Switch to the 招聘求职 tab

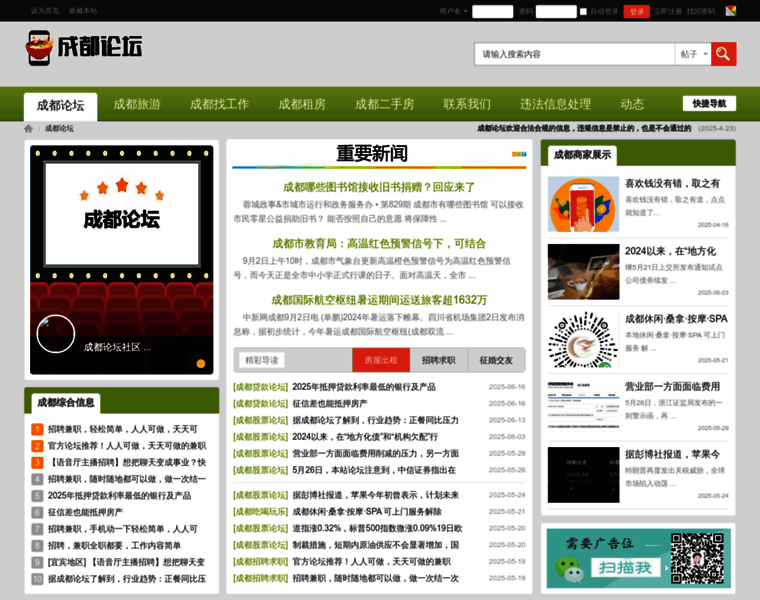pyautogui.click(x=439, y=360)
